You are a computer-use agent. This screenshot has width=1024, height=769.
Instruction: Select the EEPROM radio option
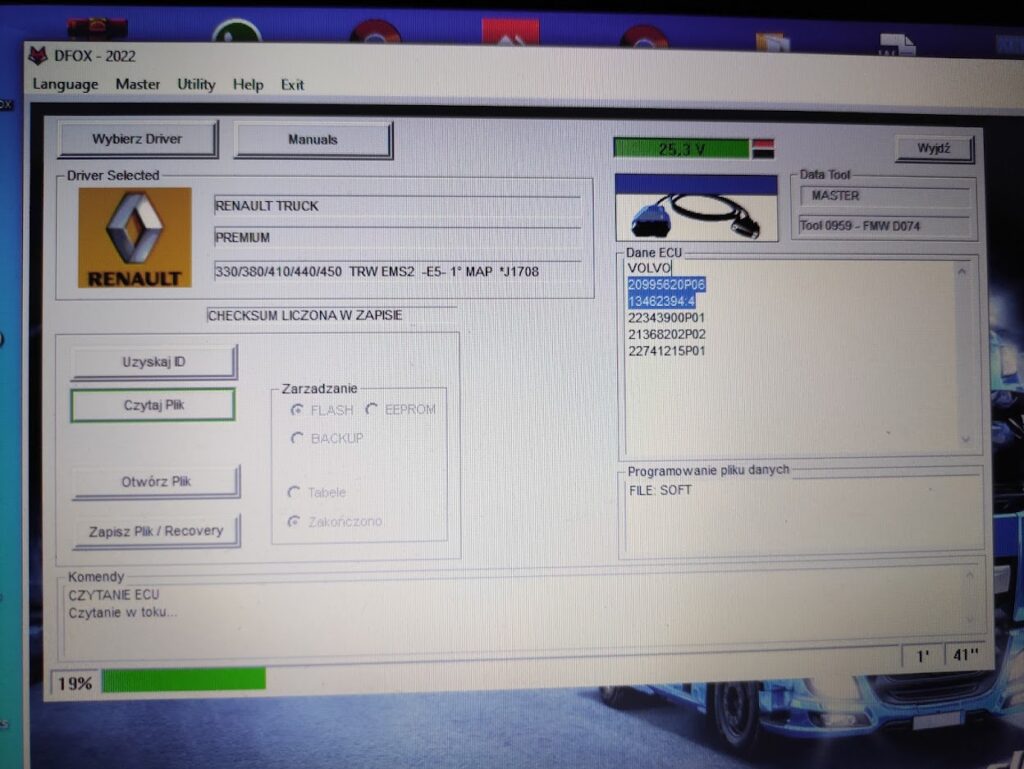372,409
